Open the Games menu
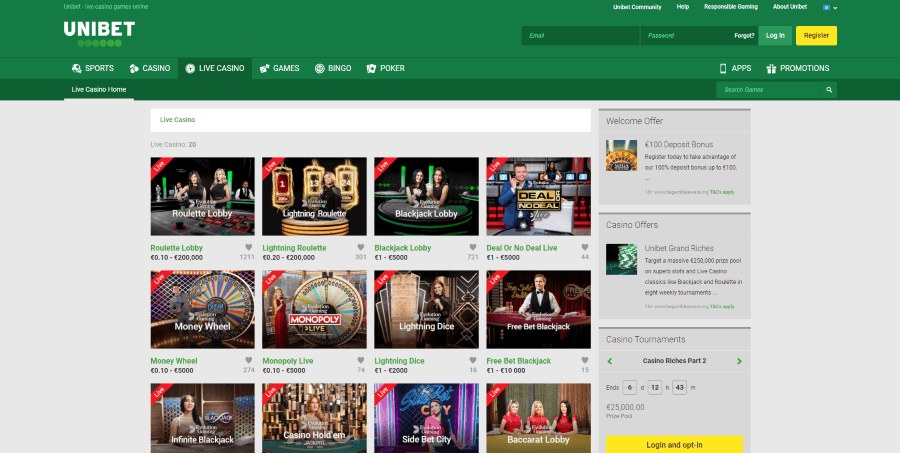The height and width of the screenshot is (453, 900). (x=280, y=68)
